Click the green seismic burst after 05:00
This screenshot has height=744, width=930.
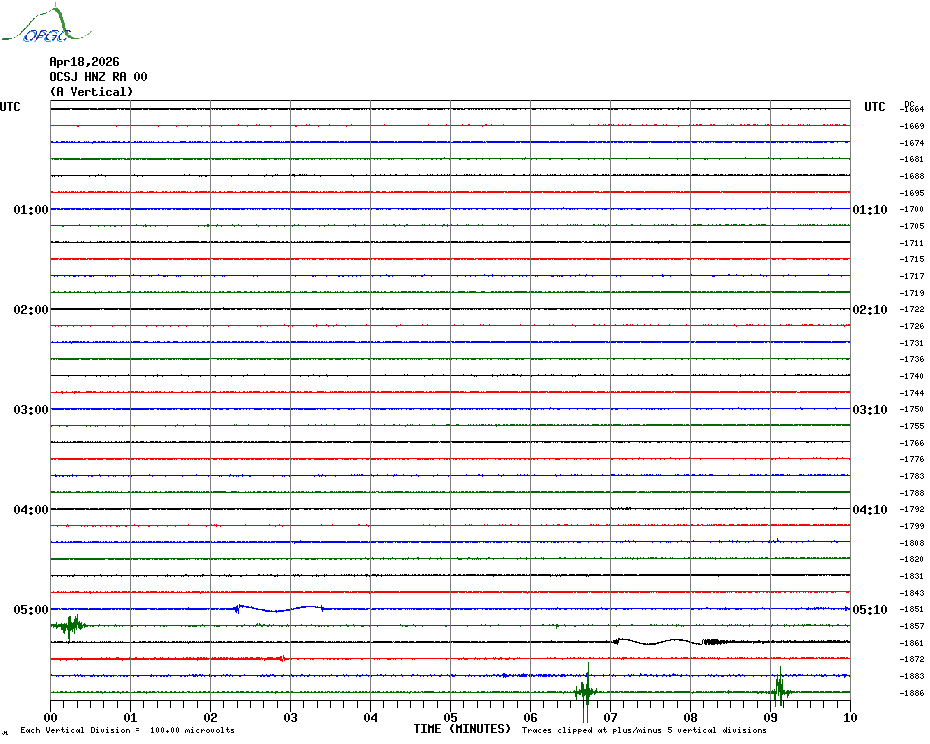click(69, 626)
